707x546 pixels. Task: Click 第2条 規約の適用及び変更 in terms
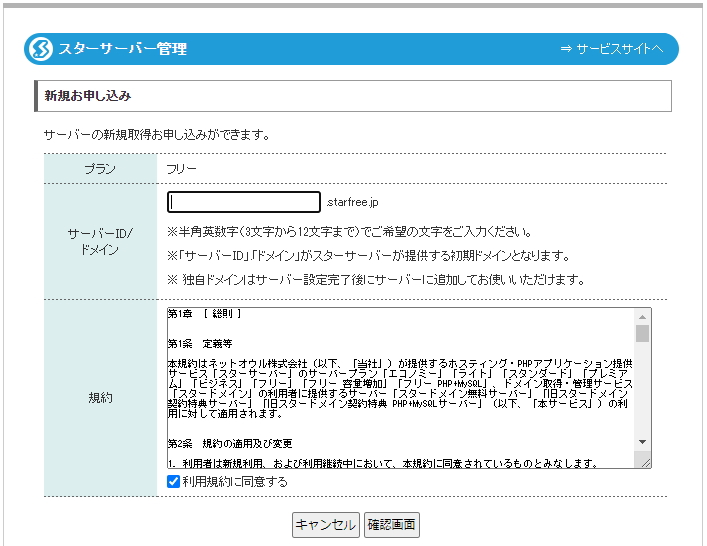pyautogui.click(x=230, y=444)
